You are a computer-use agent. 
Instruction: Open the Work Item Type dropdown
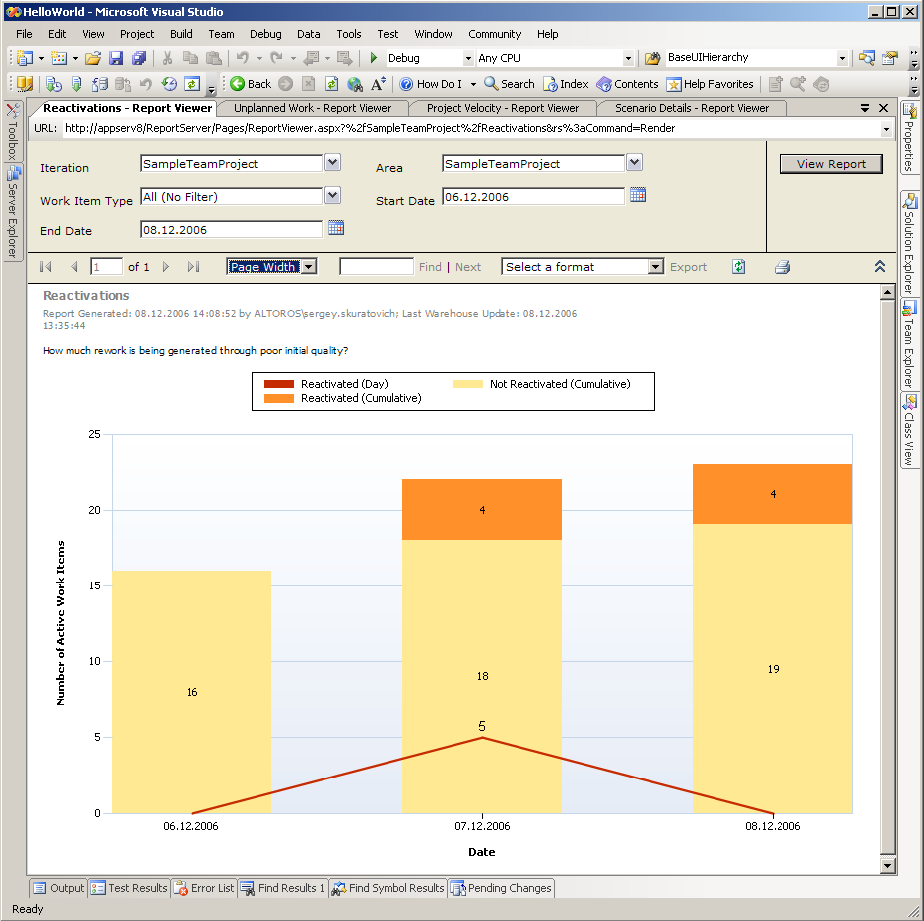click(x=333, y=195)
